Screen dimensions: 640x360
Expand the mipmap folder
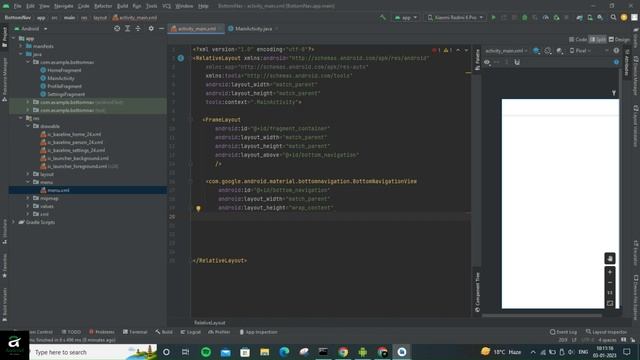coord(28,198)
